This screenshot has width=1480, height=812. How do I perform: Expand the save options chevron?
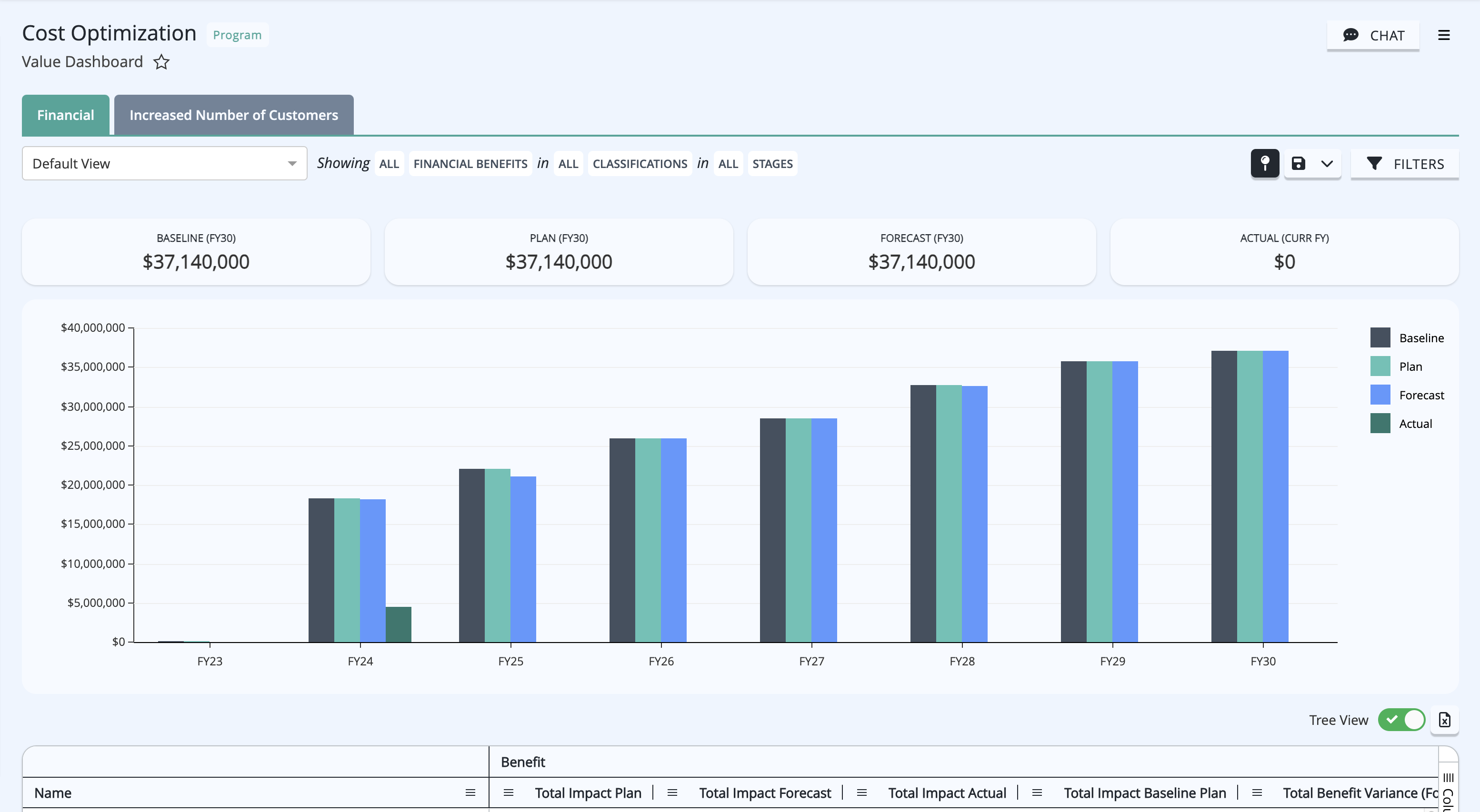(x=1327, y=164)
